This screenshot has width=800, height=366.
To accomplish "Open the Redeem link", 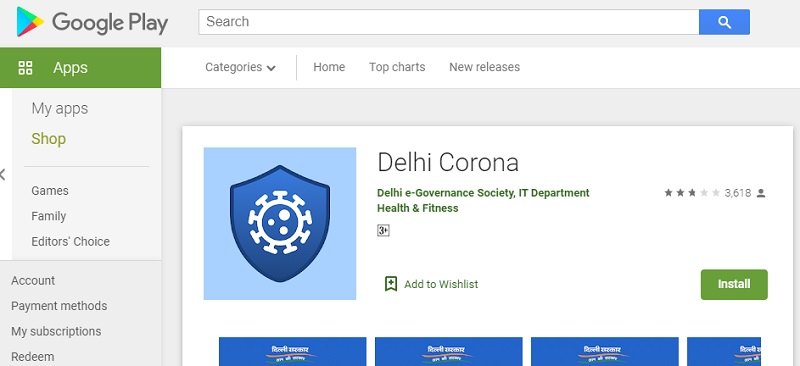I will point(33,357).
